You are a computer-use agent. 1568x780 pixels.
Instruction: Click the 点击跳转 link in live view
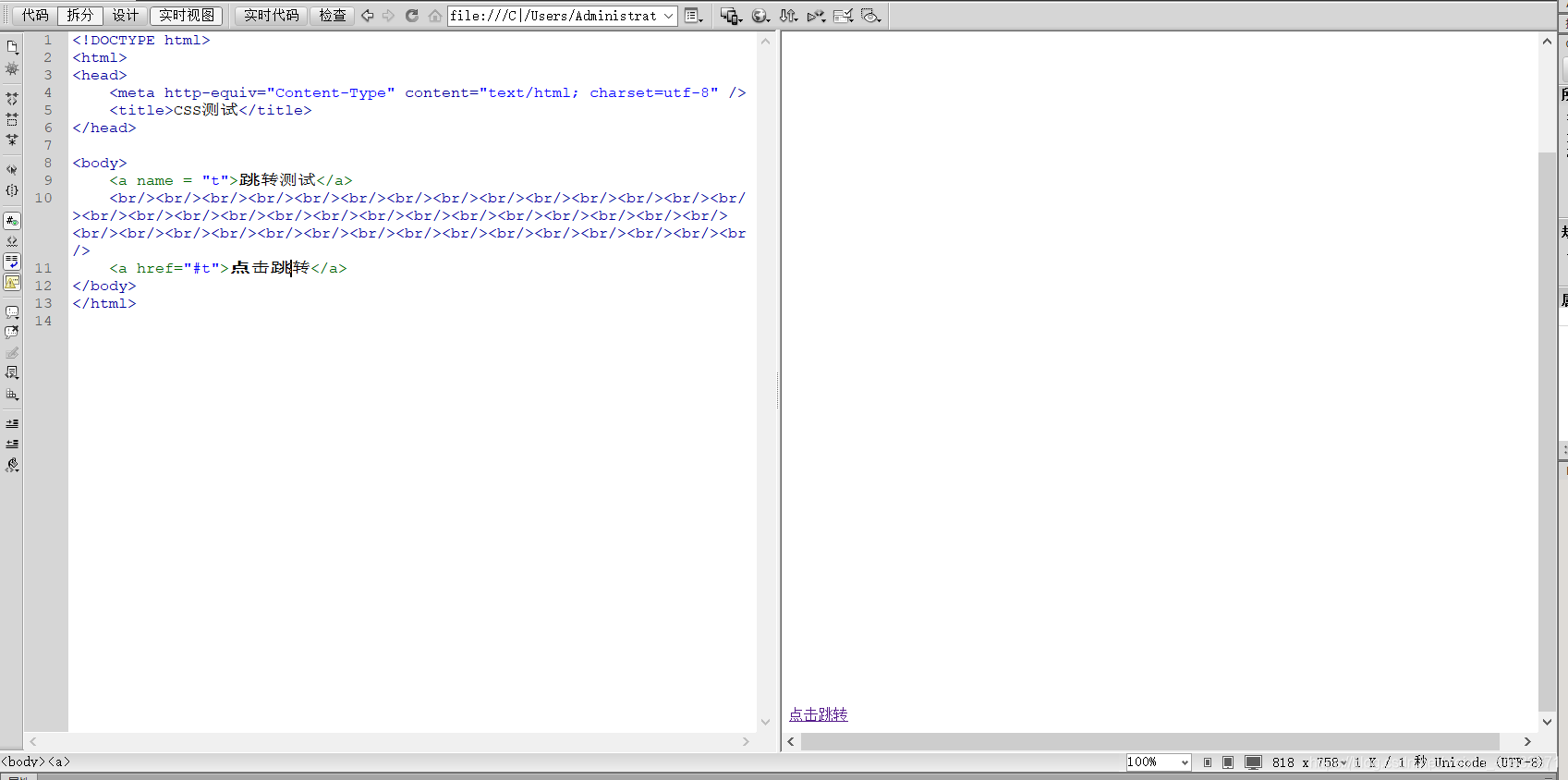coord(819,714)
